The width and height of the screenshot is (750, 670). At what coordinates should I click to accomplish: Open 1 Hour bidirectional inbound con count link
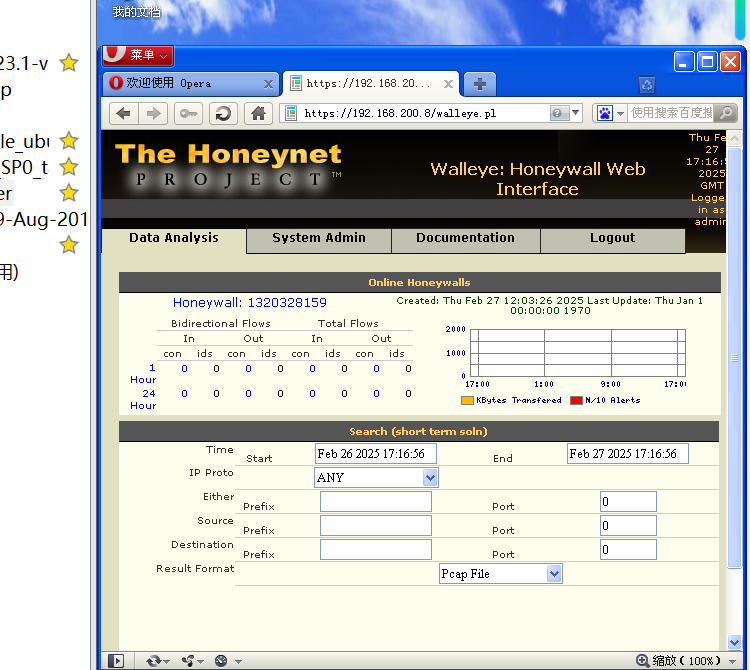184,369
